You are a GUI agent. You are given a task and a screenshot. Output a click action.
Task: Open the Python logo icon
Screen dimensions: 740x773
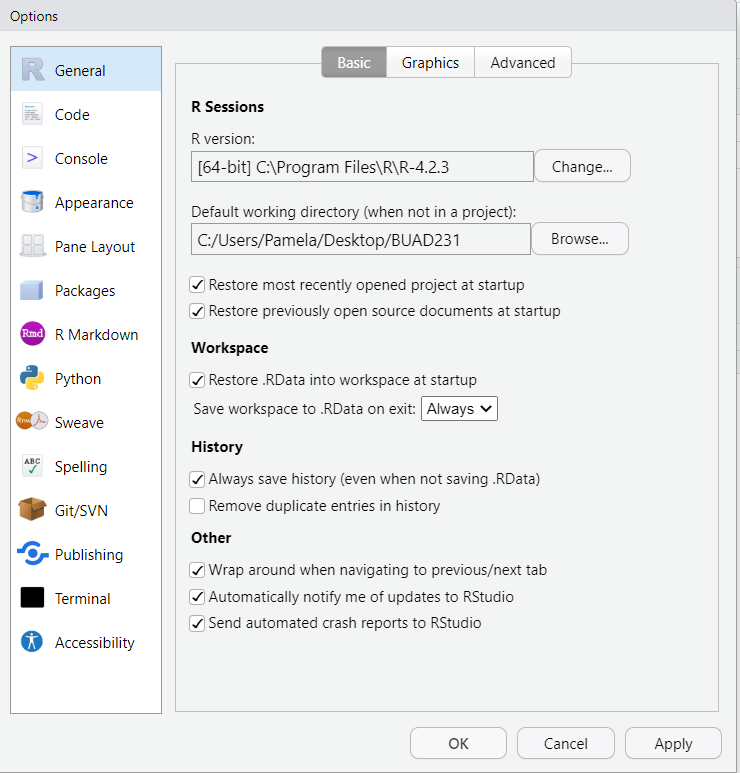click(33, 378)
